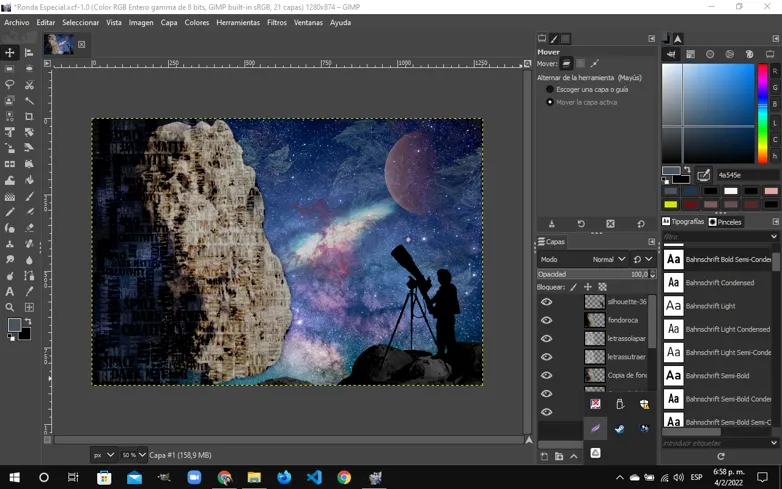
Task: Select the Zoom magnifier tool
Action: coord(9,308)
